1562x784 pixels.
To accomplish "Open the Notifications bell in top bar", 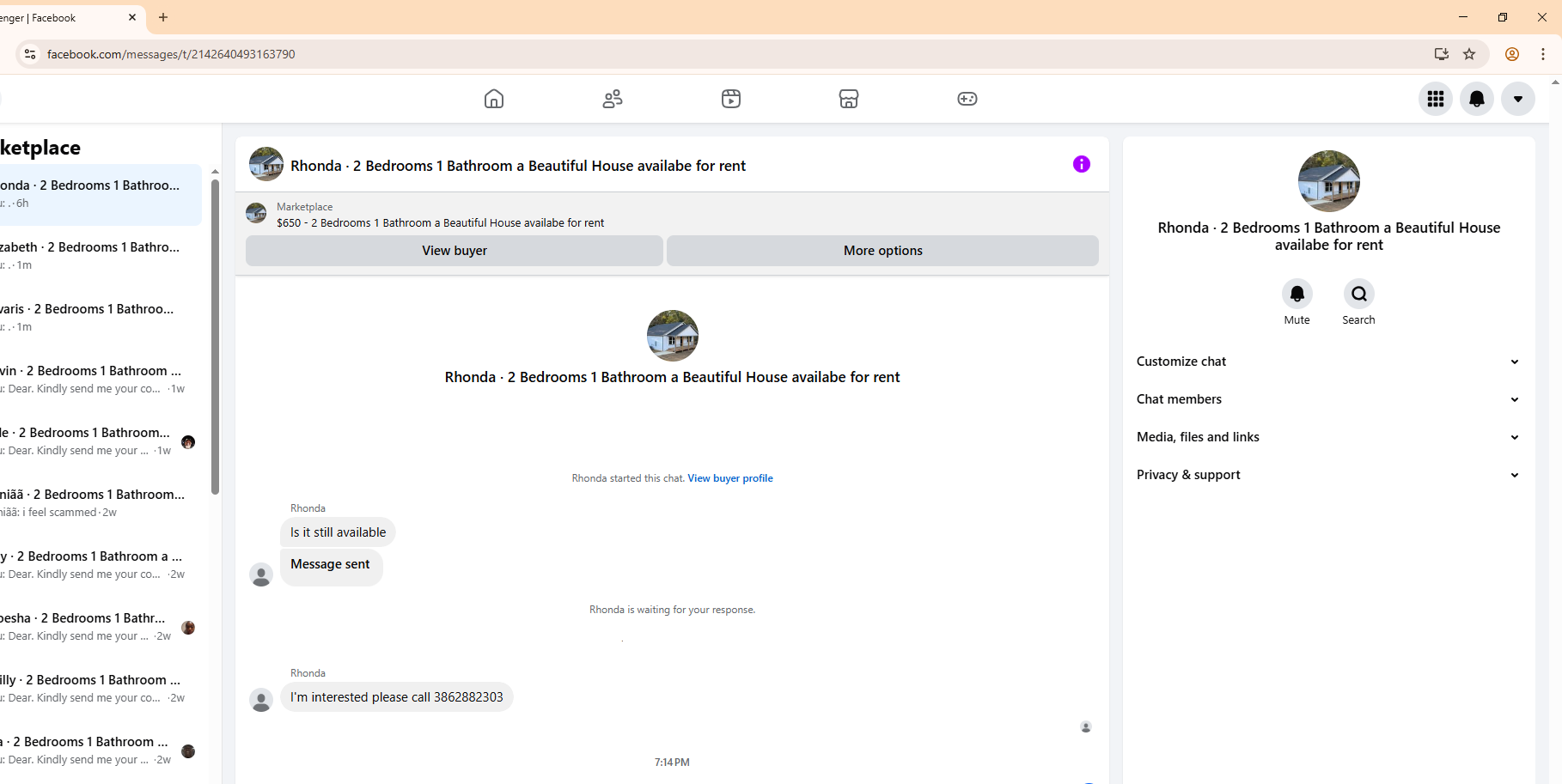I will click(1477, 99).
